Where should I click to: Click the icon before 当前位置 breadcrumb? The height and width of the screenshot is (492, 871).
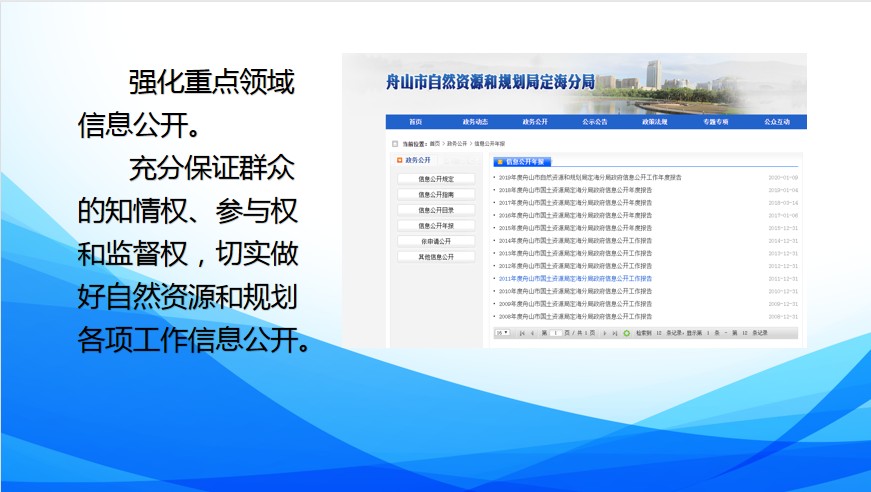coord(395,144)
